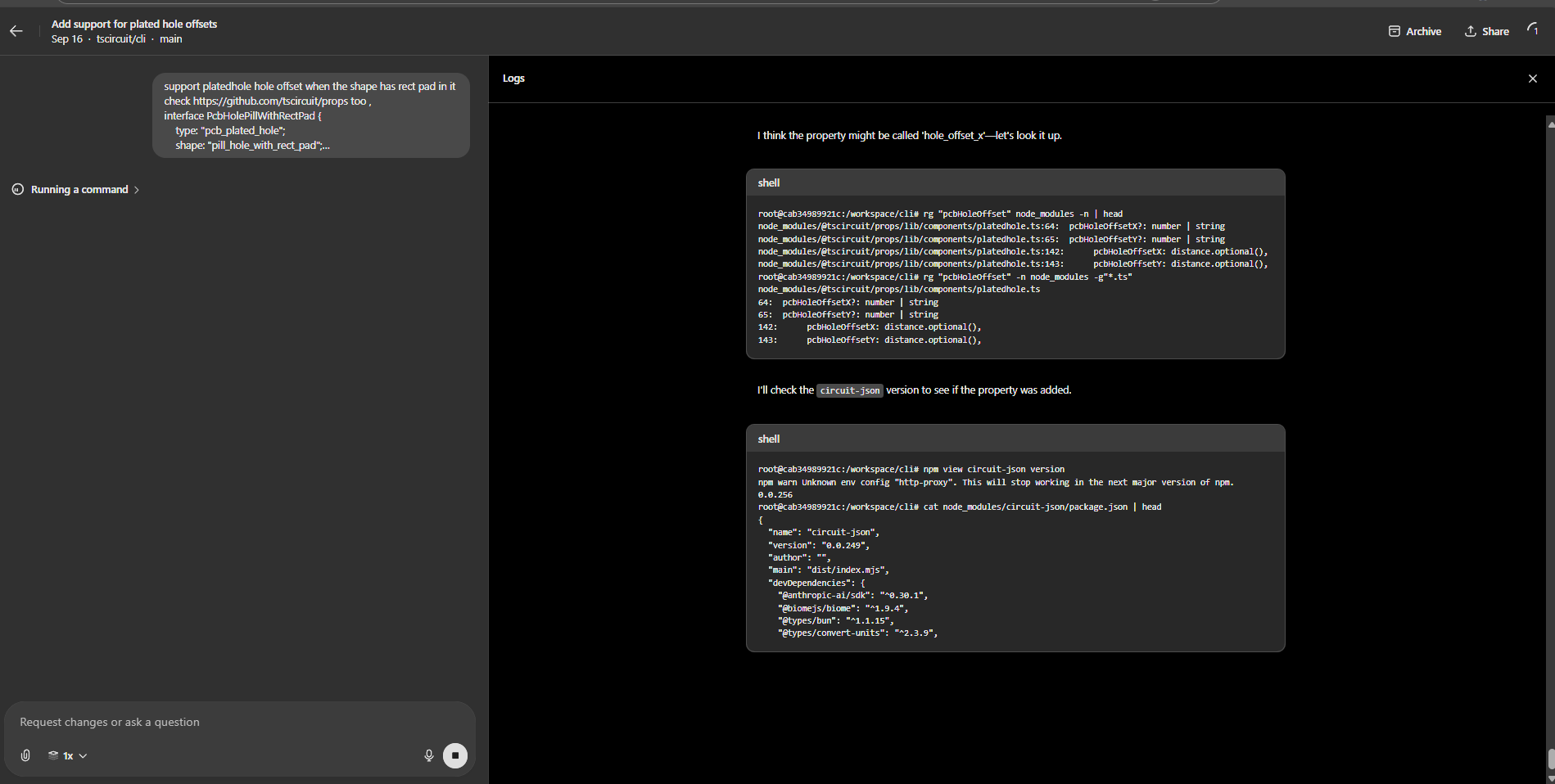Start voice input with the microphone icon

428,755
